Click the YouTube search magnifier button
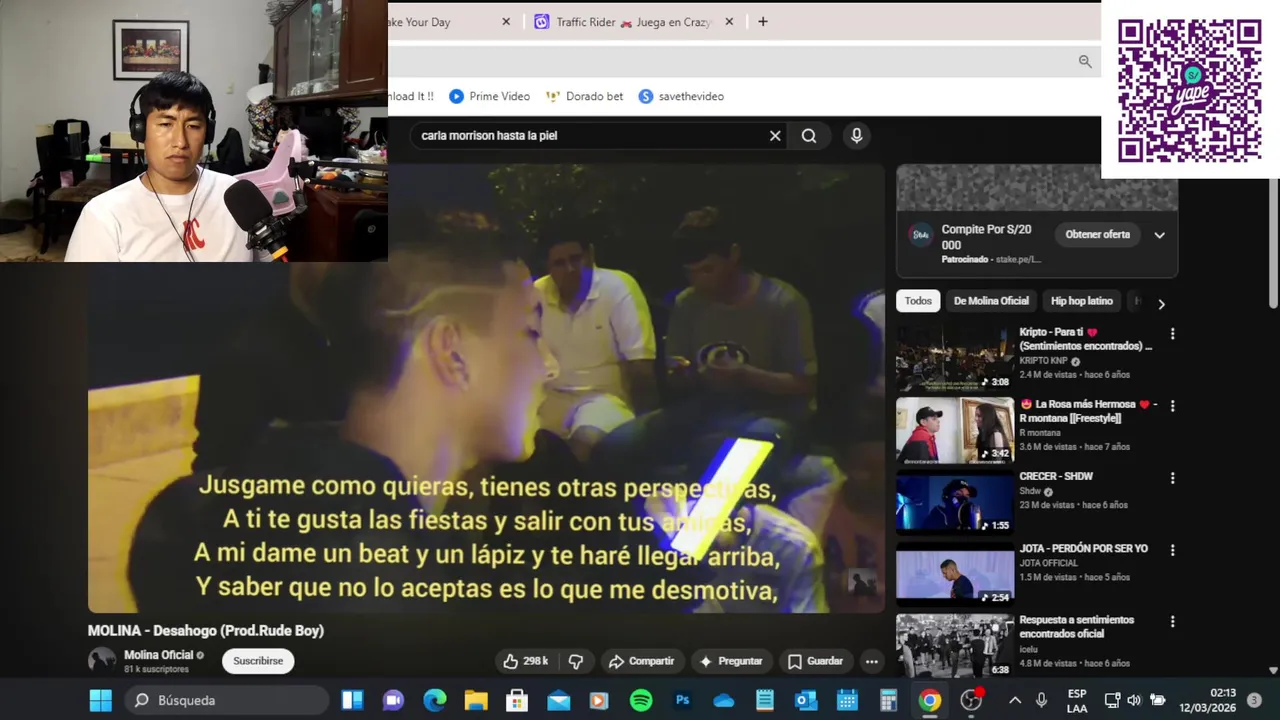Viewport: 1280px width, 720px height. pos(809,136)
